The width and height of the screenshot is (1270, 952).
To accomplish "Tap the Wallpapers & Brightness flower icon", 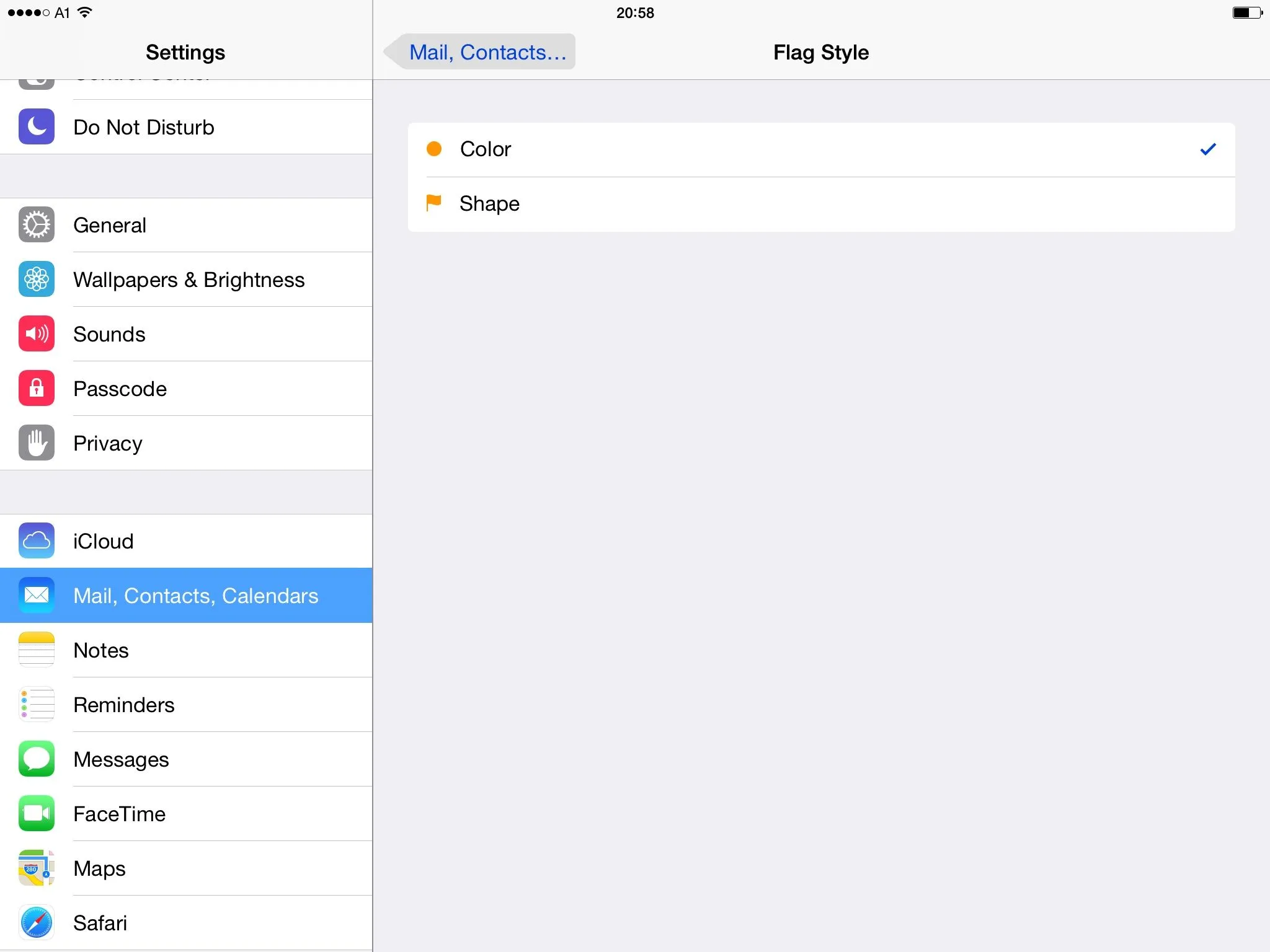I will 37,280.
